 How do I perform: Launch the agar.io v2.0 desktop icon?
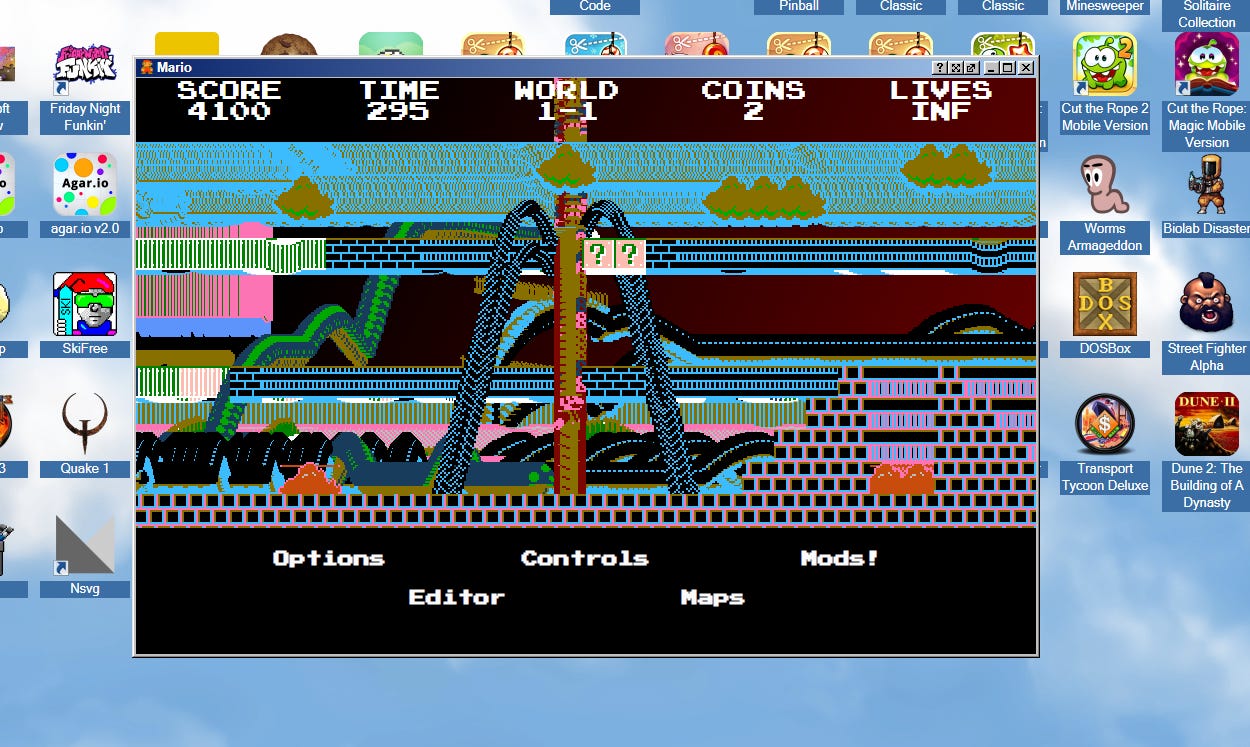point(85,195)
